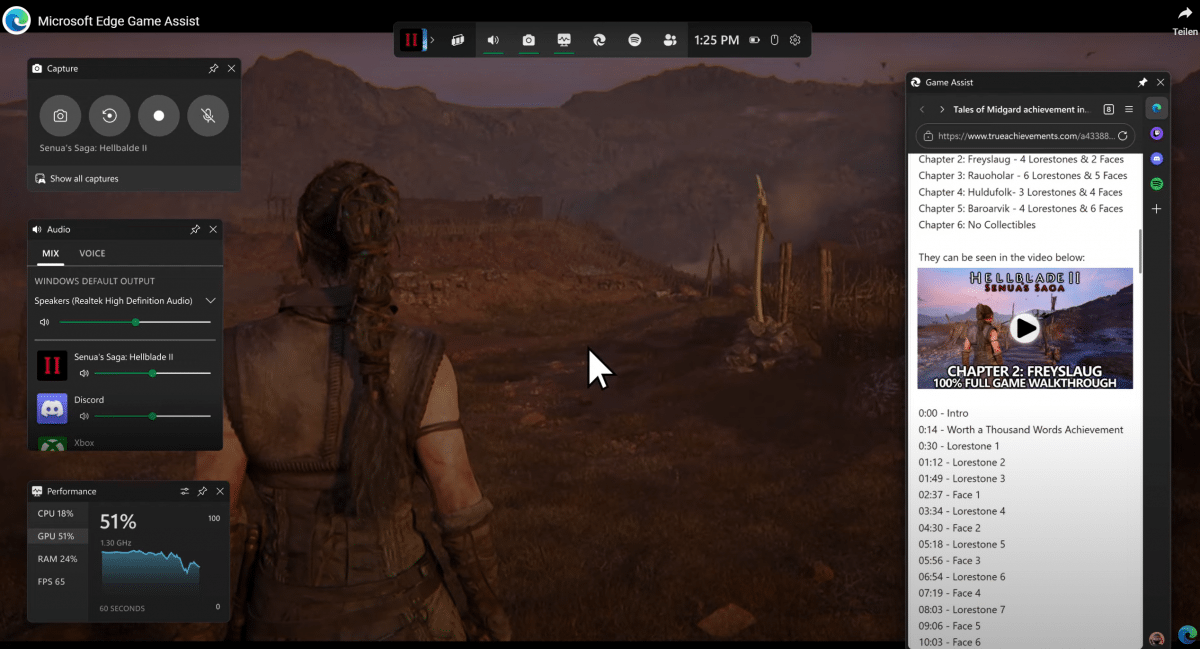Reload the page in Game Assist

tap(1123, 136)
